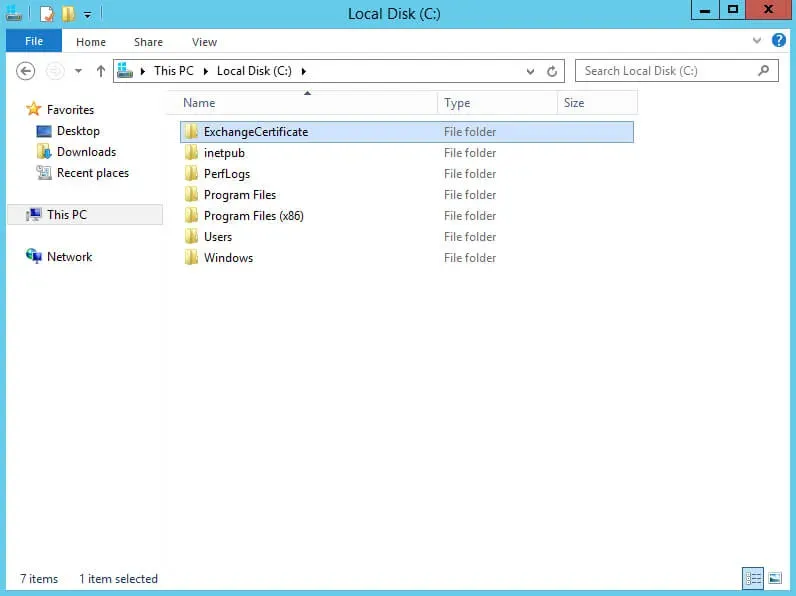This screenshot has width=796, height=596.
Task: Click the drive icon in title bar
Action: click(x=14, y=14)
